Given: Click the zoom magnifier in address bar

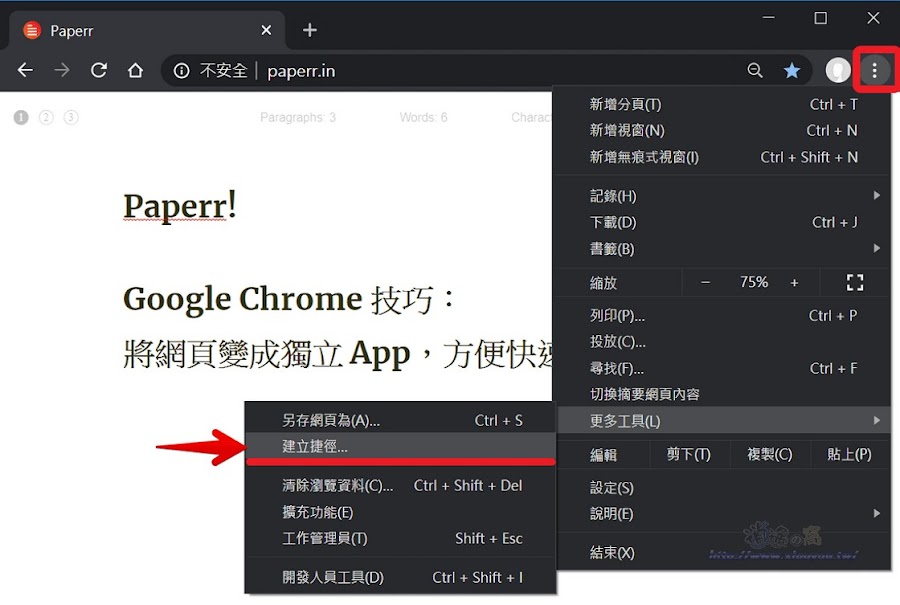Looking at the screenshot, I should tap(755, 71).
